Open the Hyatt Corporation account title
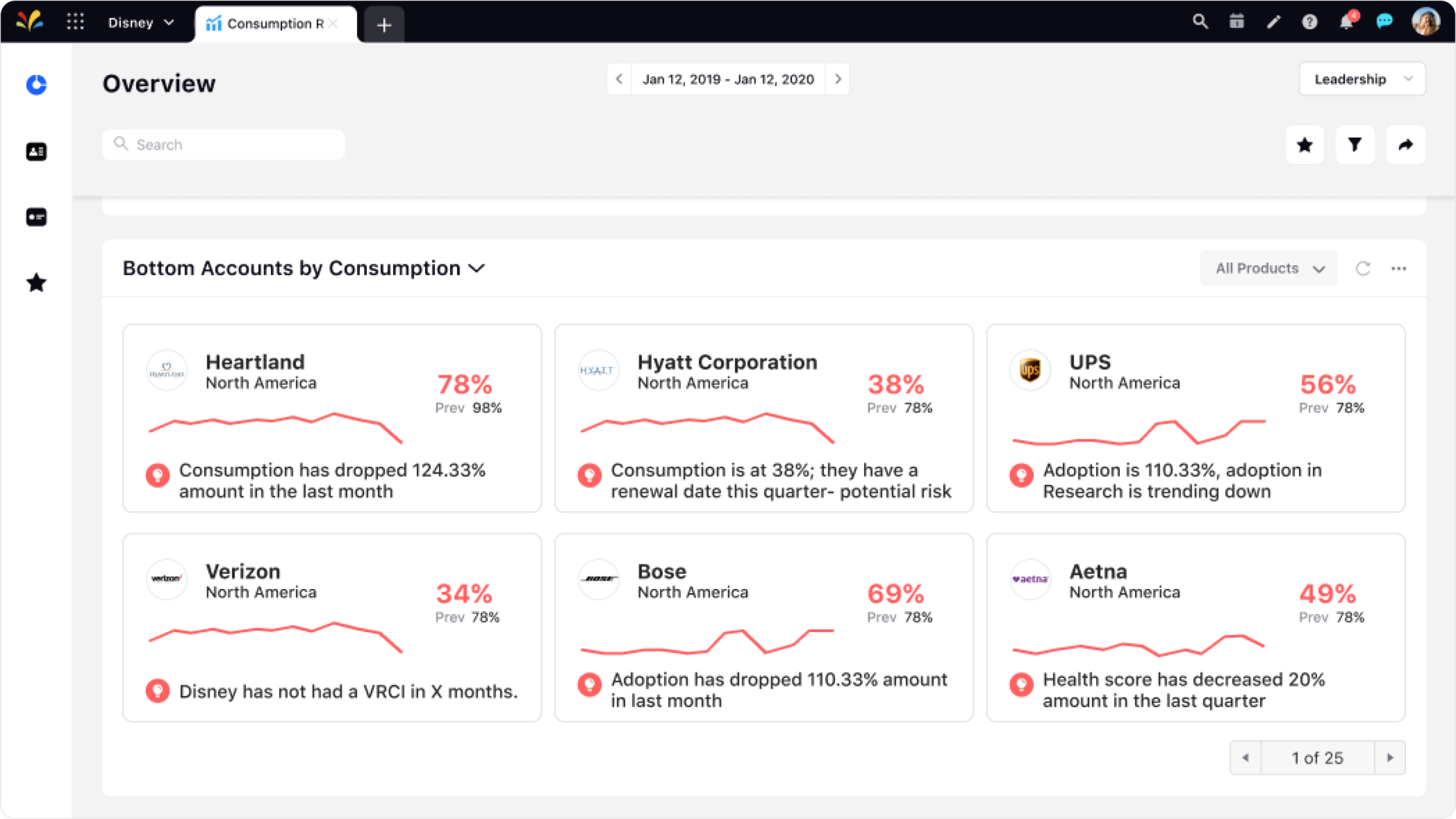 click(727, 362)
